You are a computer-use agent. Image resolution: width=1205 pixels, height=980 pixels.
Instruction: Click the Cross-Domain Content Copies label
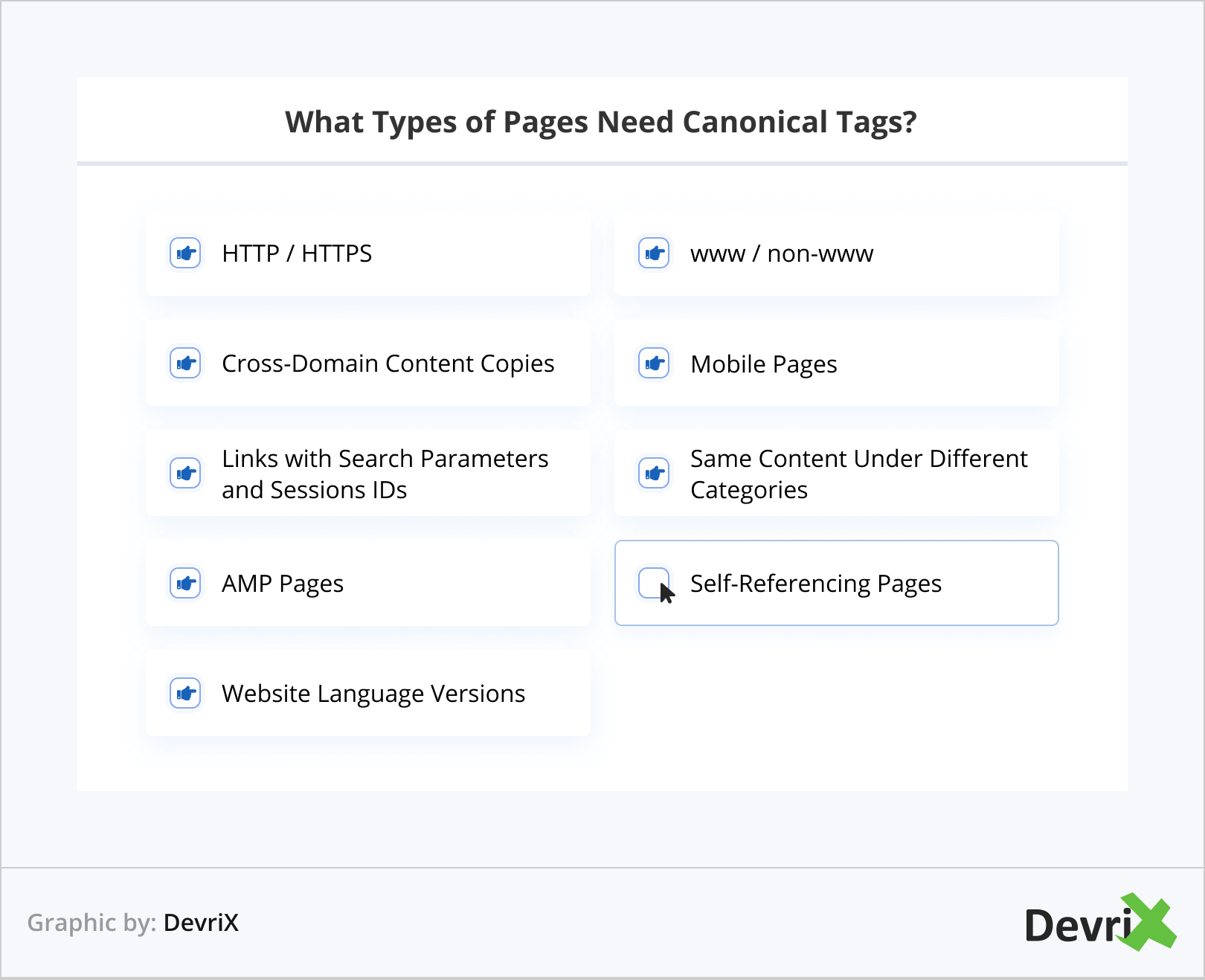(388, 364)
